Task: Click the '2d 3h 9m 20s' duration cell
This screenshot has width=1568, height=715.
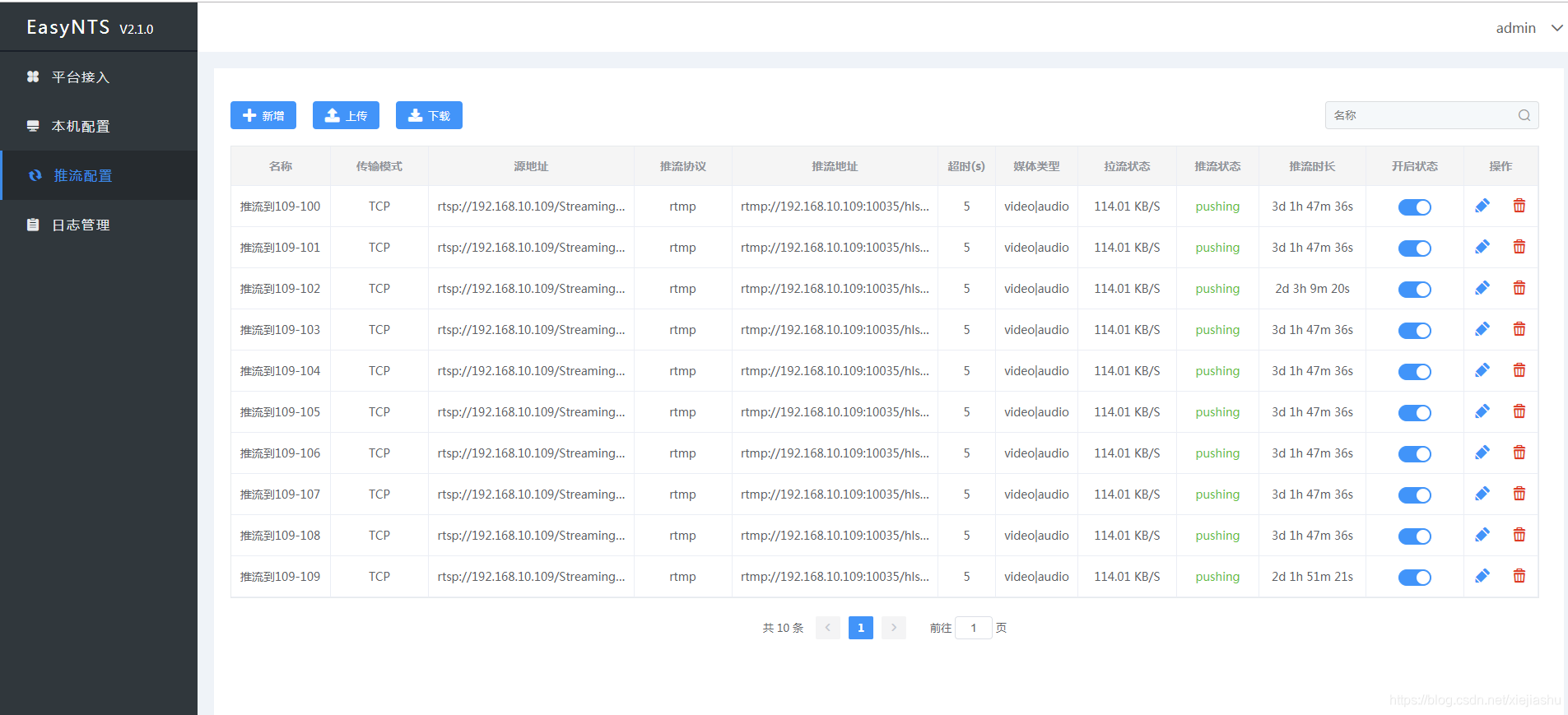Action: coord(1312,289)
